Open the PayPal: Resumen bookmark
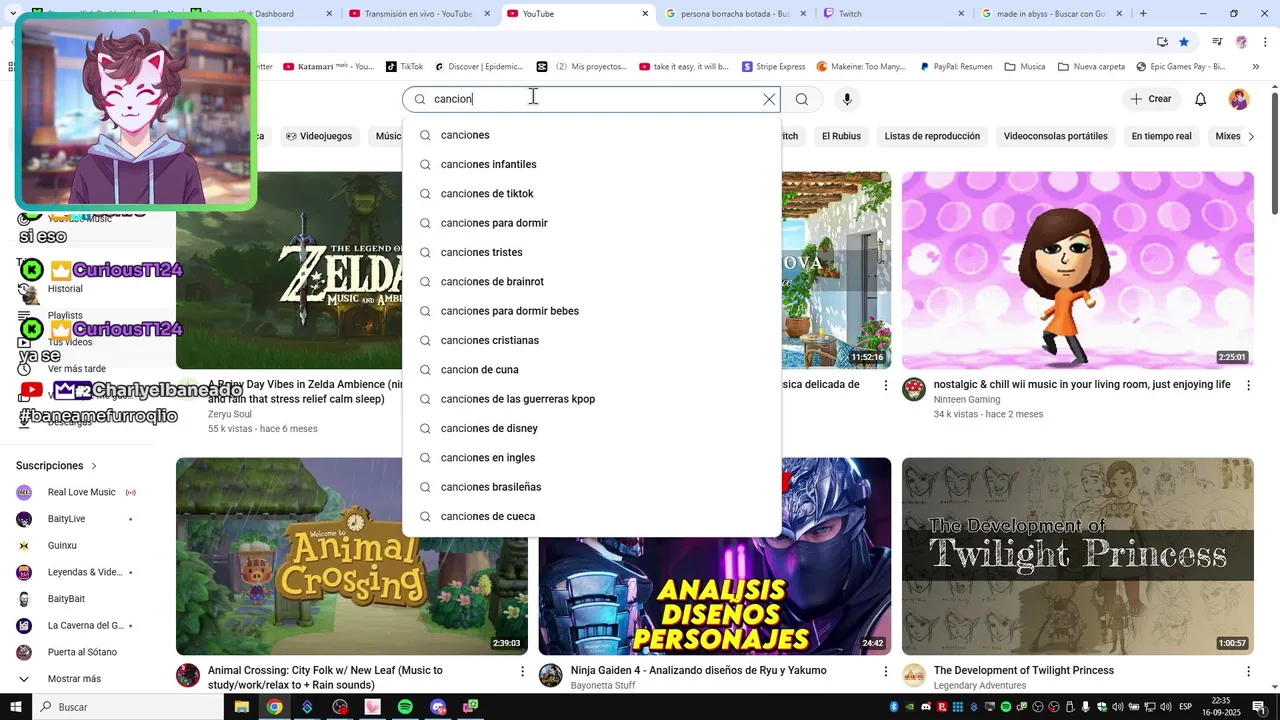This screenshot has width=1280, height=720. (955, 67)
